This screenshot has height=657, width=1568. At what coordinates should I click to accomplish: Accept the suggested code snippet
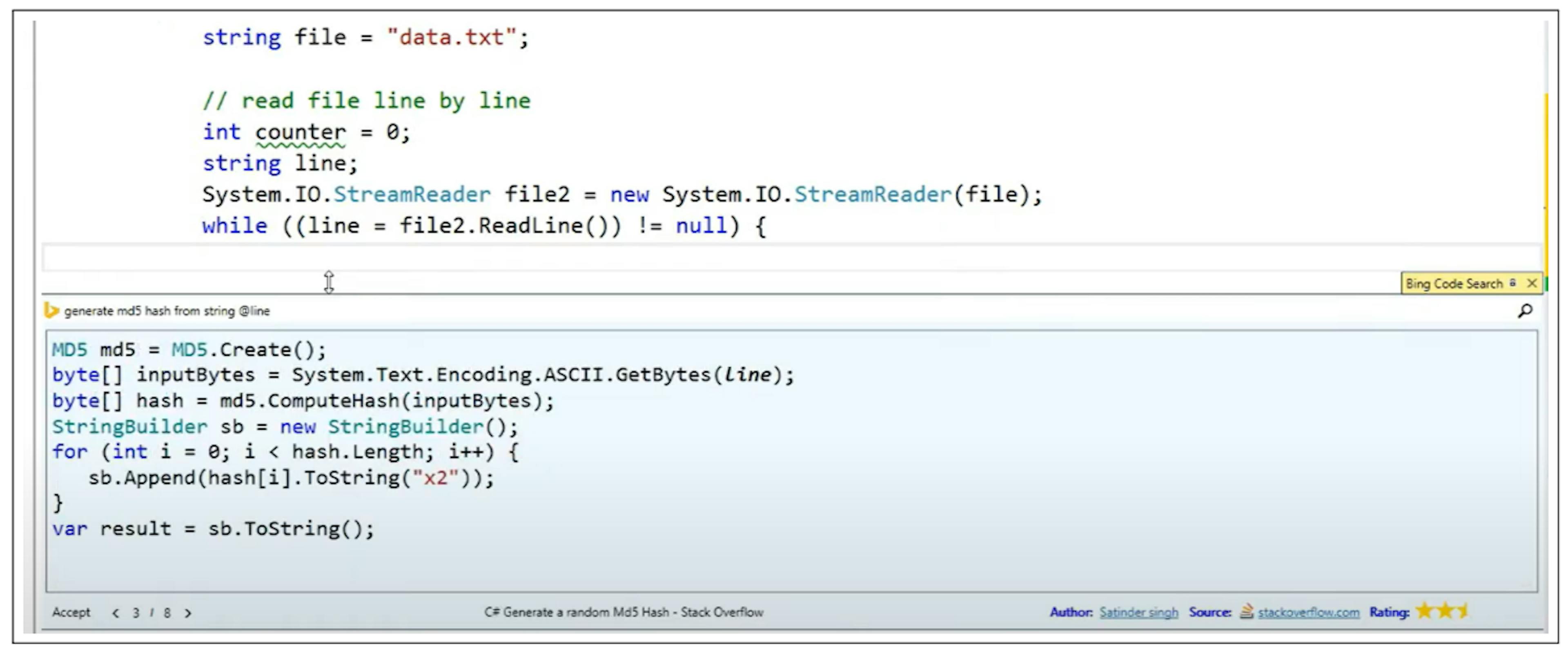(x=71, y=612)
